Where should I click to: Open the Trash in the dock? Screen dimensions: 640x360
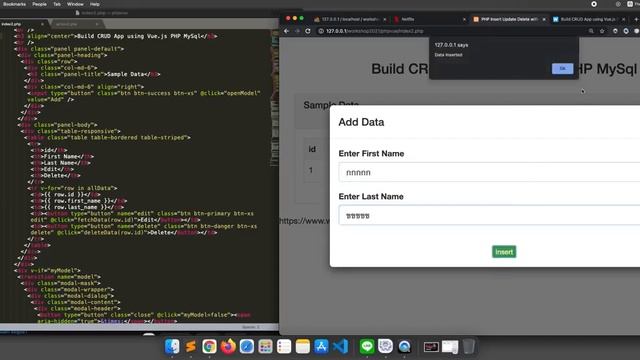469,347
